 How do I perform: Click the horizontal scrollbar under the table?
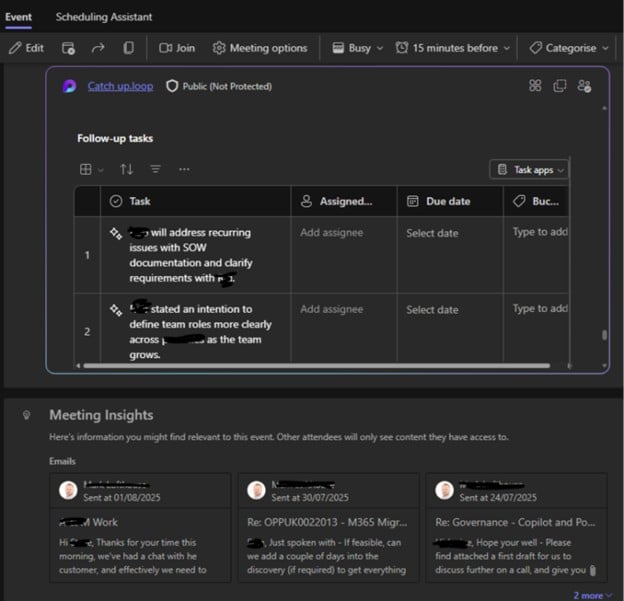pos(317,365)
